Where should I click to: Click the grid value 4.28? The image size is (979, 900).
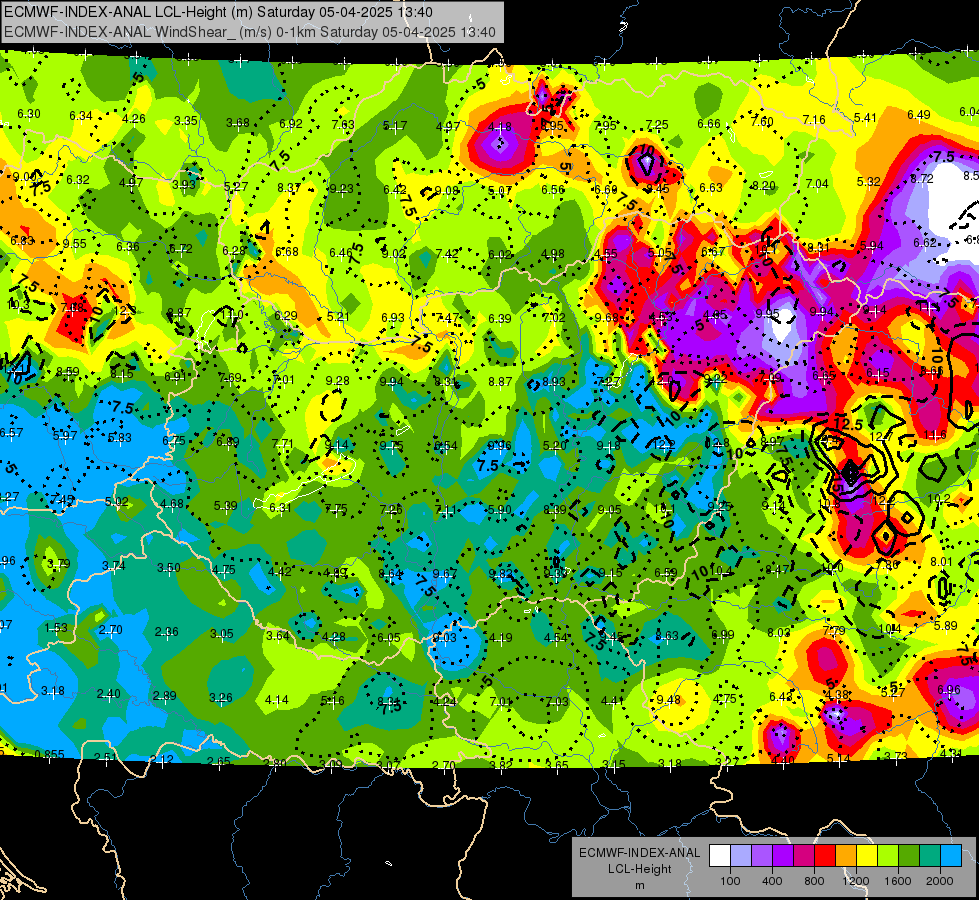coord(333,637)
